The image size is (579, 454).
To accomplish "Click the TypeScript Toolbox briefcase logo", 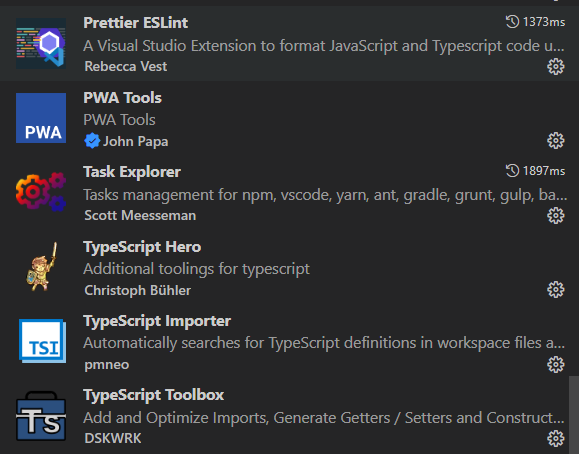I will [41, 416].
